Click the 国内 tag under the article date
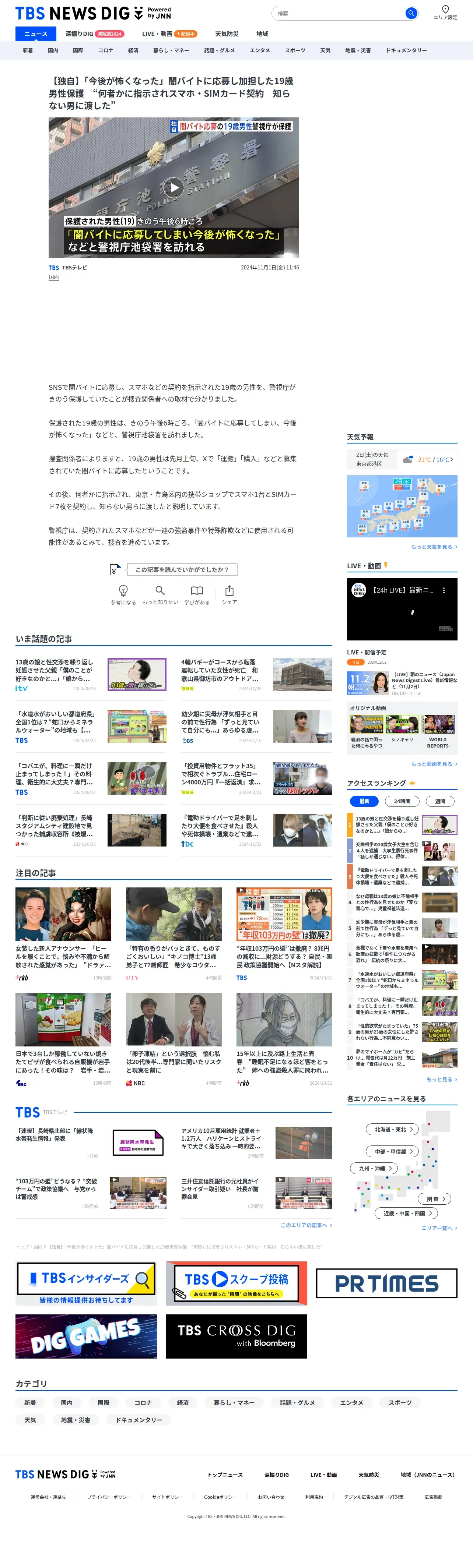This screenshot has height=1568, width=473. (54, 278)
